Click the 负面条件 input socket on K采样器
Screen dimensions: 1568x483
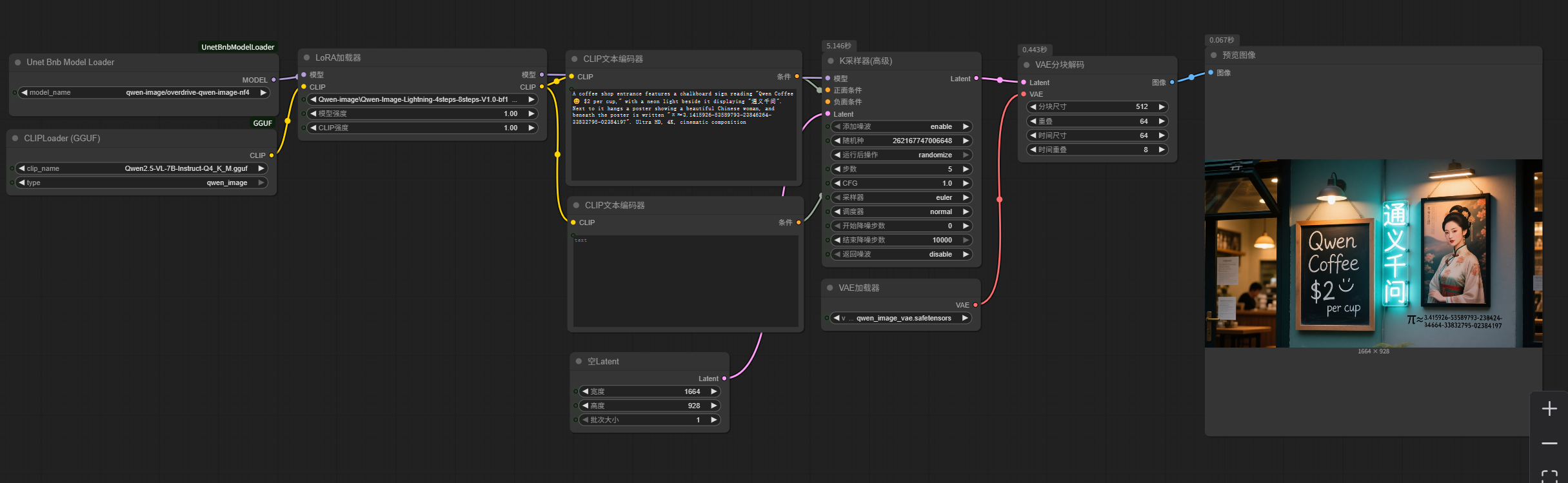[828, 101]
